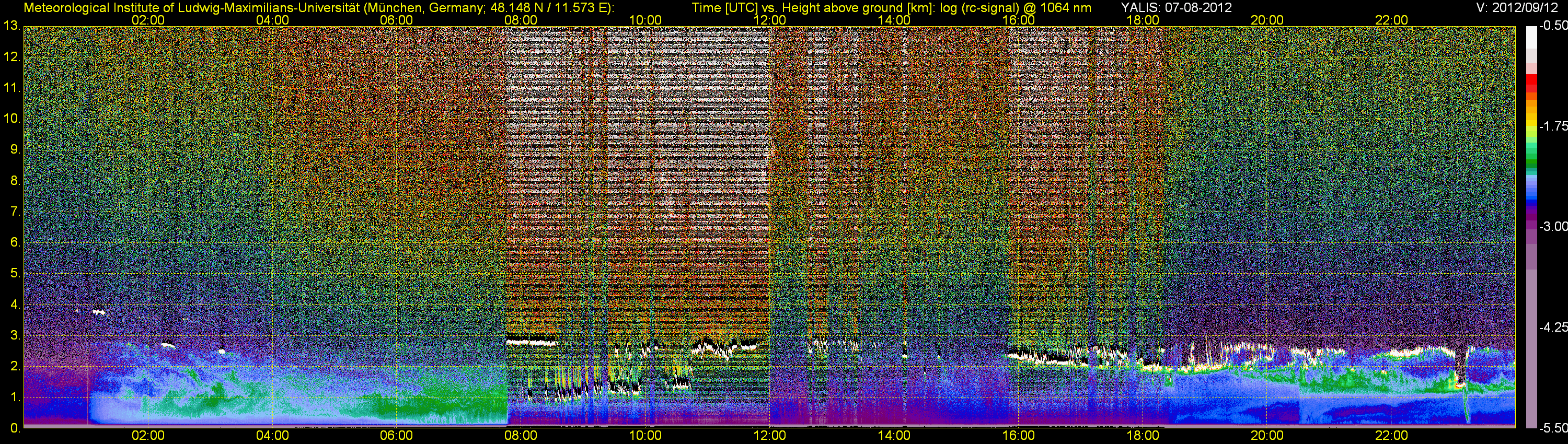This screenshot has width=1568, height=444.
Task: Click the -1.75 value on the color bar
Action: coord(1553,126)
